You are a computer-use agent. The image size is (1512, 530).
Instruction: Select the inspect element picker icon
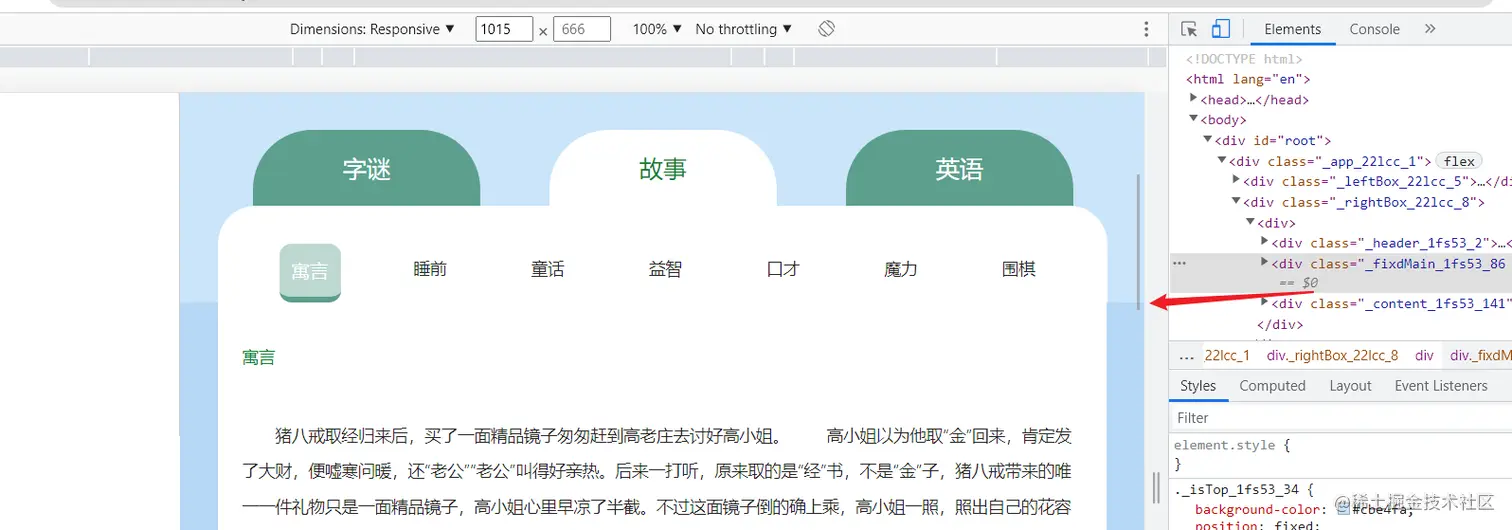[1189, 29]
